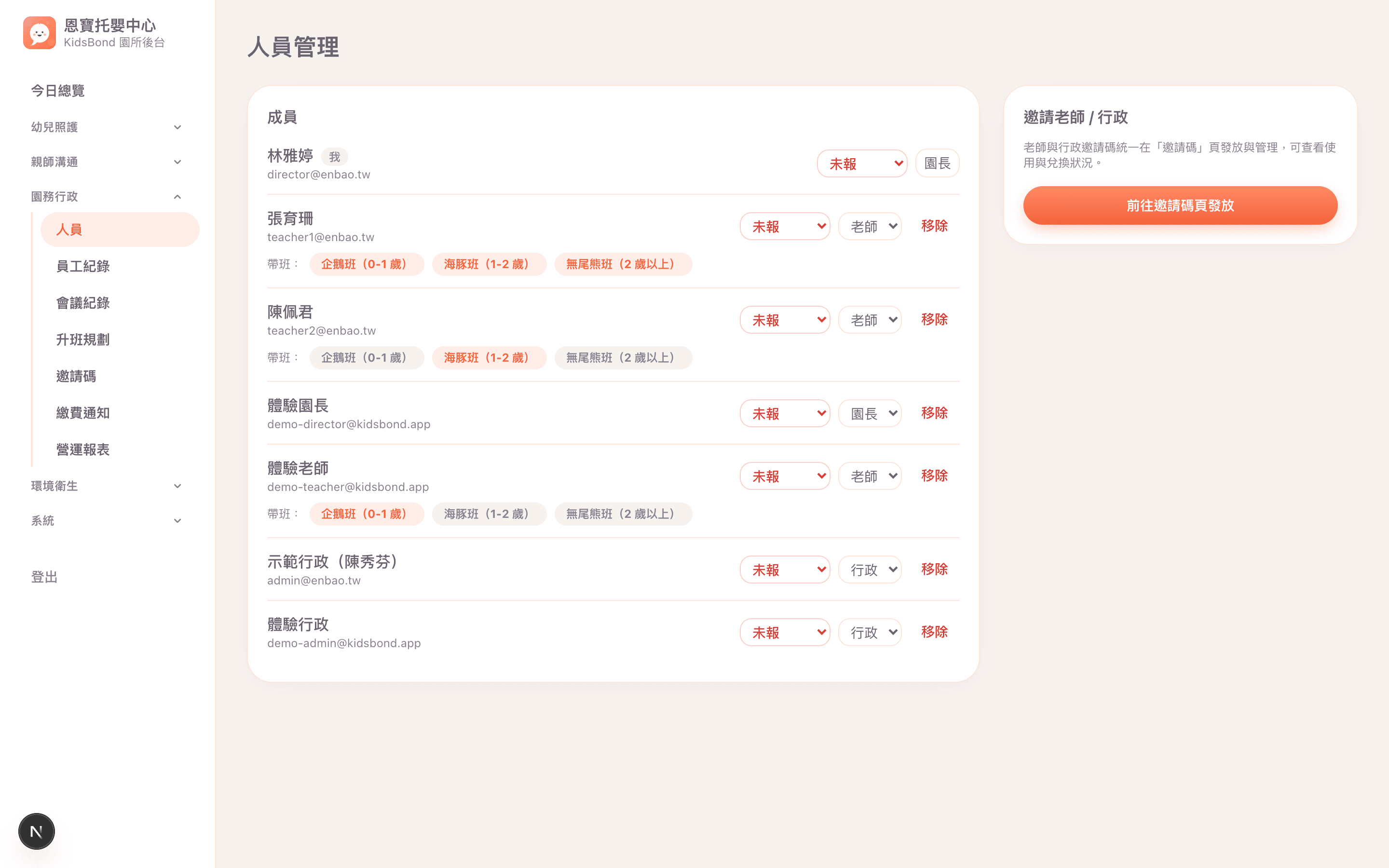Click the KidsBond chat bubble logo

tap(40, 33)
